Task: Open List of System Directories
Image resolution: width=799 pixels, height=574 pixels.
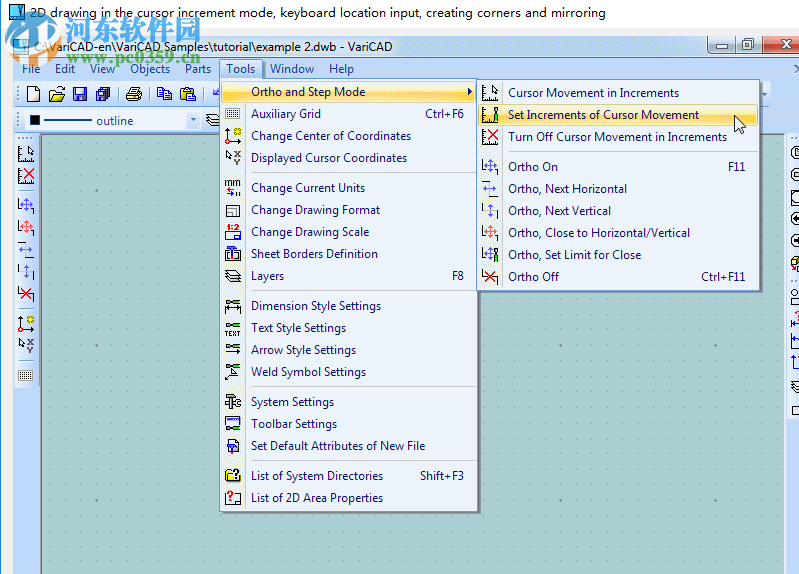Action: click(x=349, y=476)
